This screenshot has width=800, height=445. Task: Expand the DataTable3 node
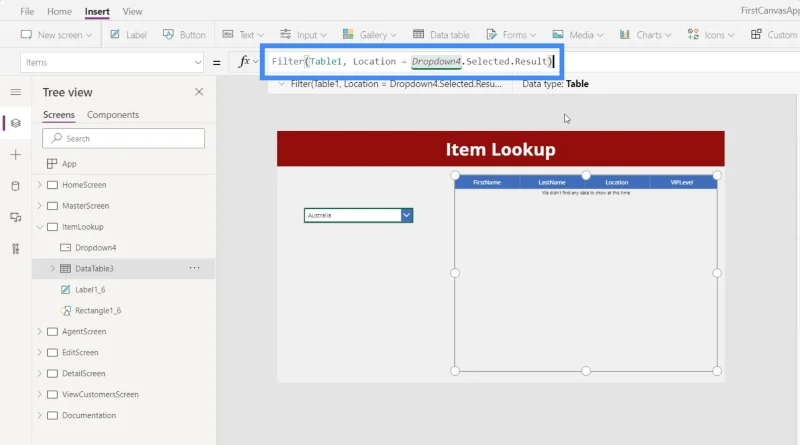click(52, 268)
